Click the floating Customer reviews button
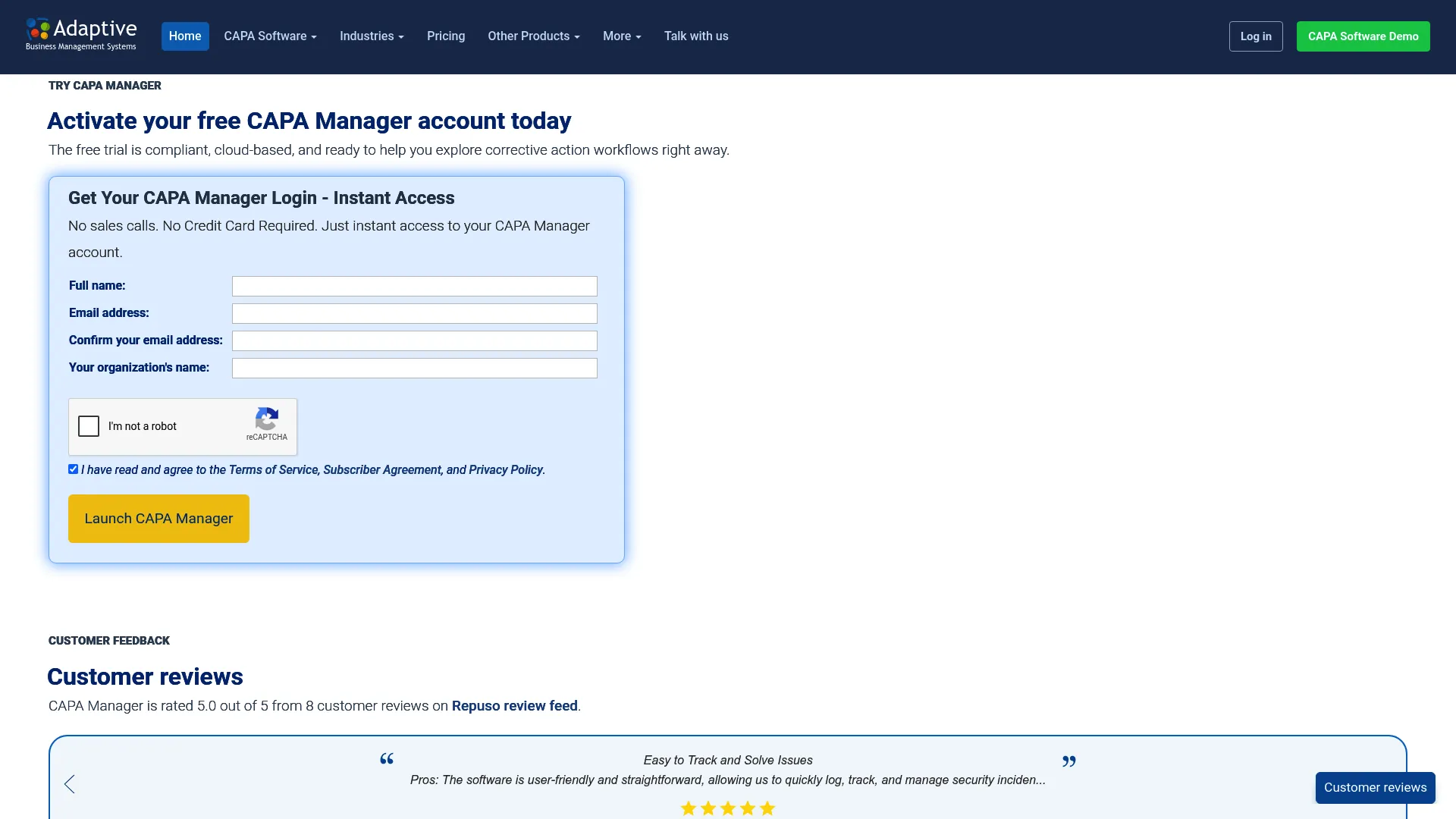The image size is (1456, 819). pyautogui.click(x=1376, y=788)
